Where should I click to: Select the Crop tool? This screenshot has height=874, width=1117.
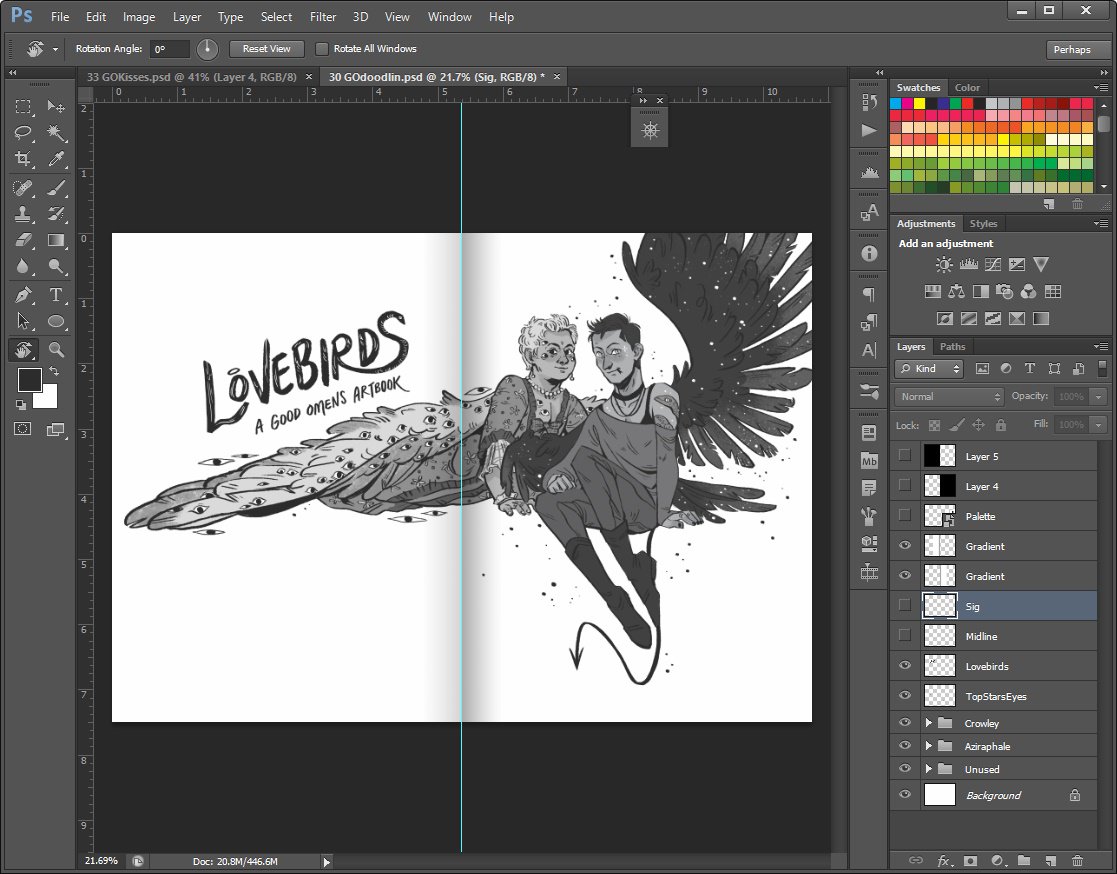pos(23,159)
